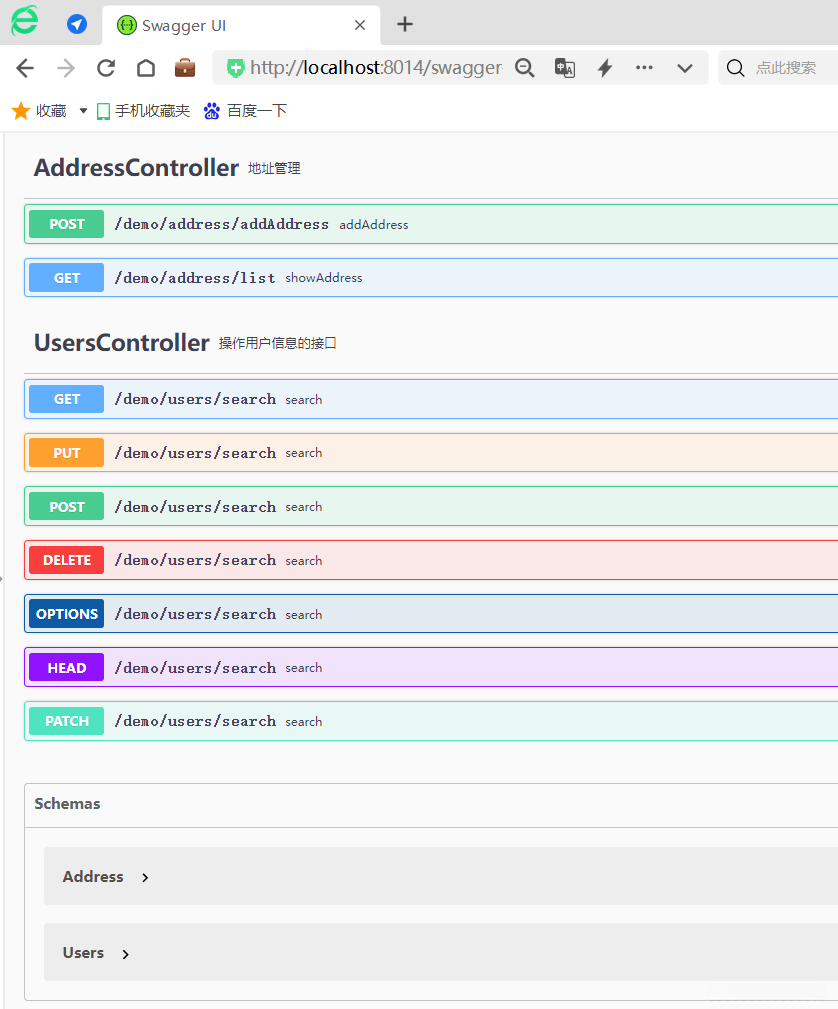This screenshot has height=1009, width=838.
Task: Click the briefcase toolbox icon
Action: [x=185, y=68]
